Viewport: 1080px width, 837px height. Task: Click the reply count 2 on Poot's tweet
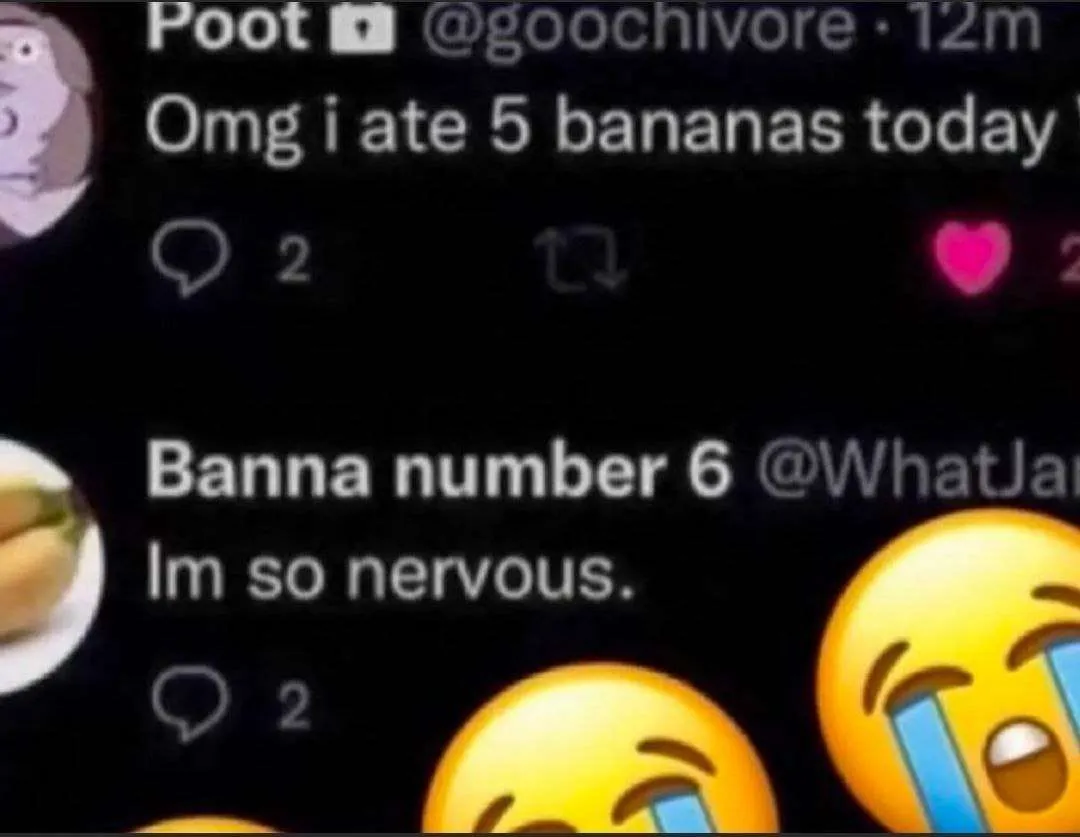click(x=293, y=262)
